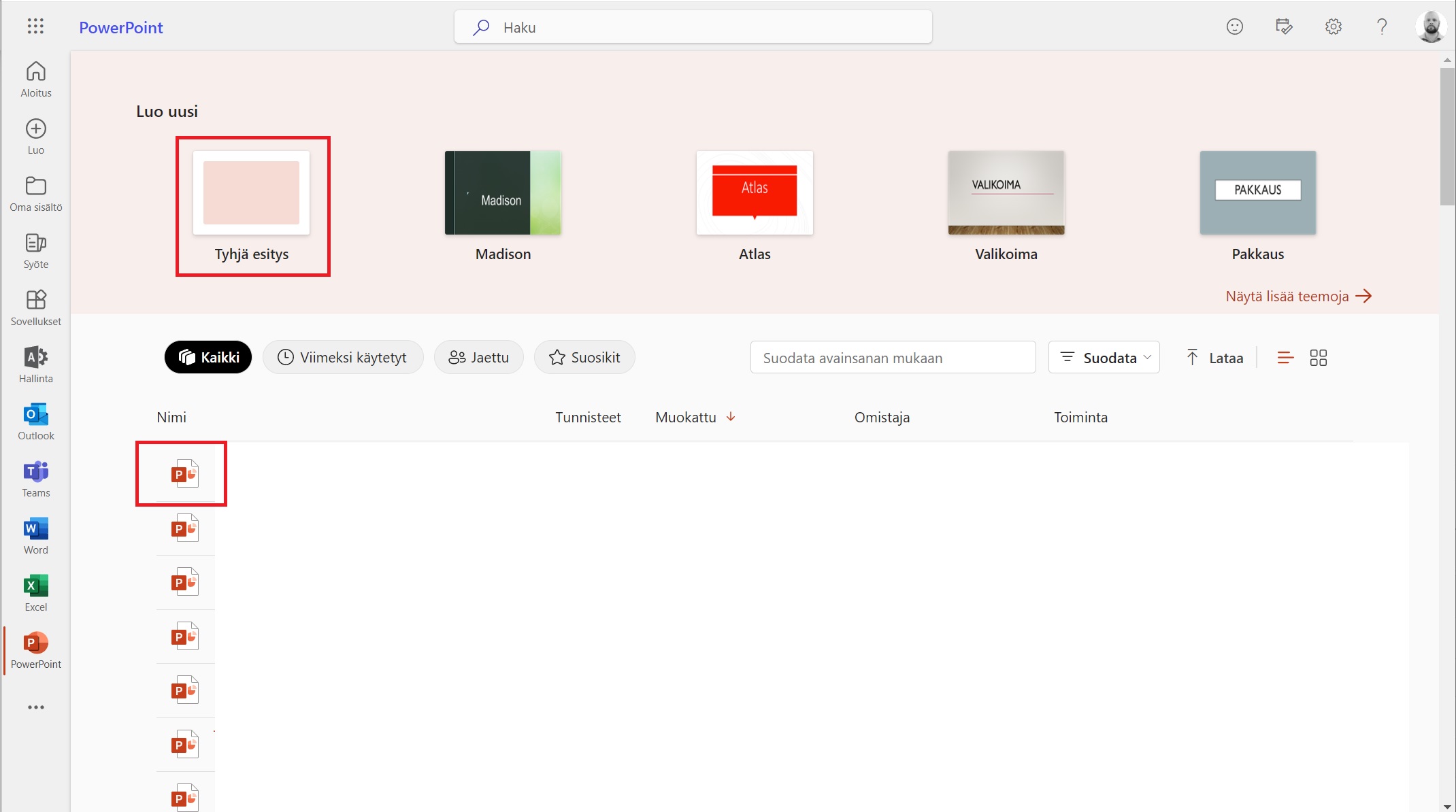Select the Suosikit filter tab
Image resolution: width=1456 pixels, height=812 pixels.
pos(584,357)
